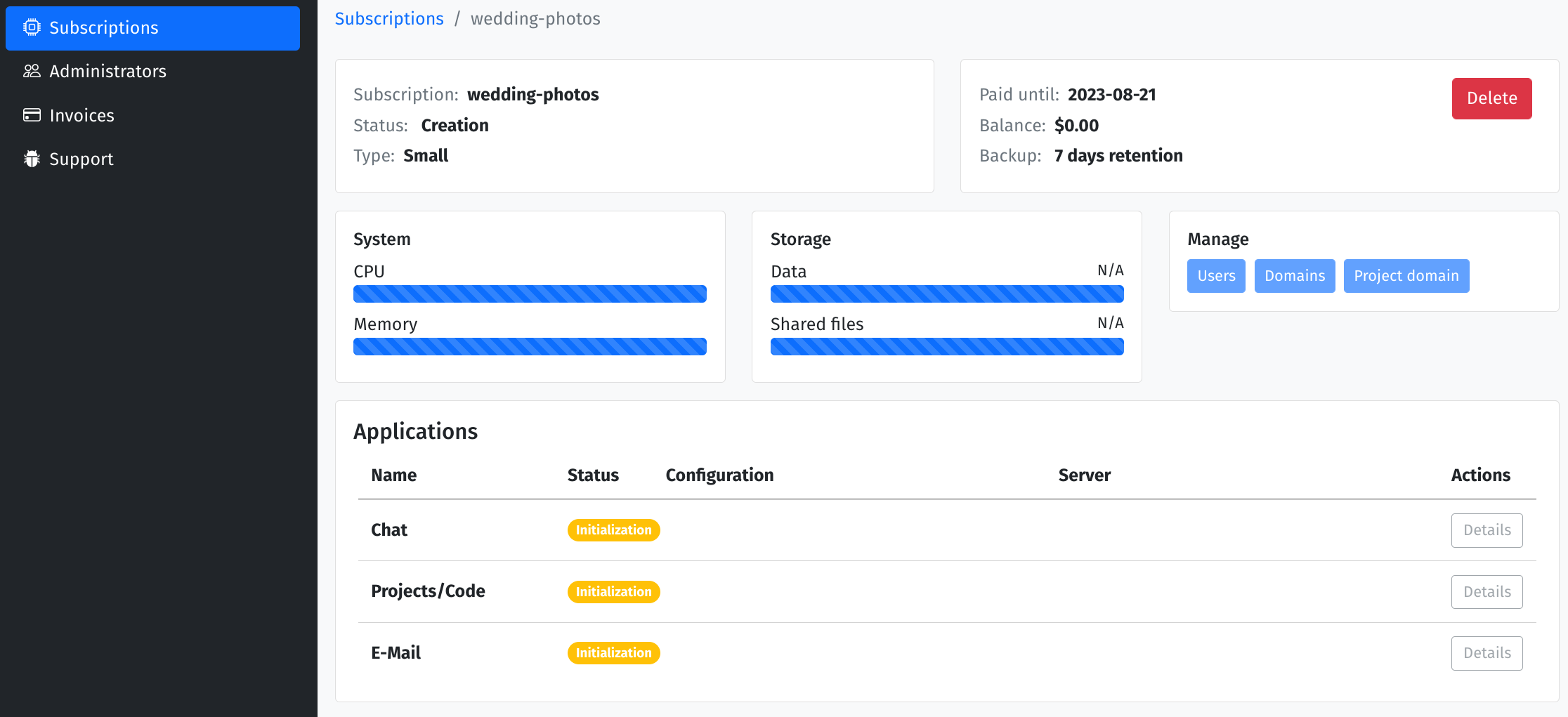
Task: Select the 7 days retention value
Action: click(1118, 156)
